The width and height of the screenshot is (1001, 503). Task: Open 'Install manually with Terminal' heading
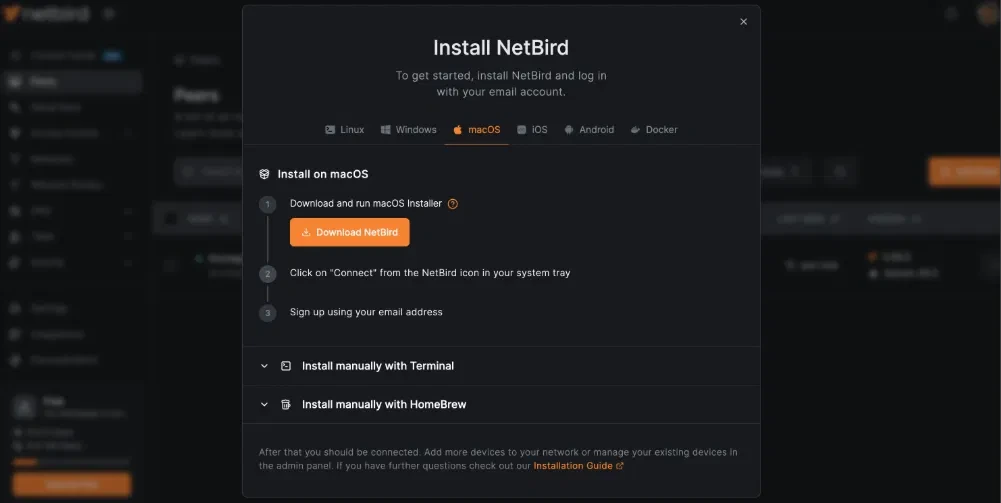click(378, 366)
